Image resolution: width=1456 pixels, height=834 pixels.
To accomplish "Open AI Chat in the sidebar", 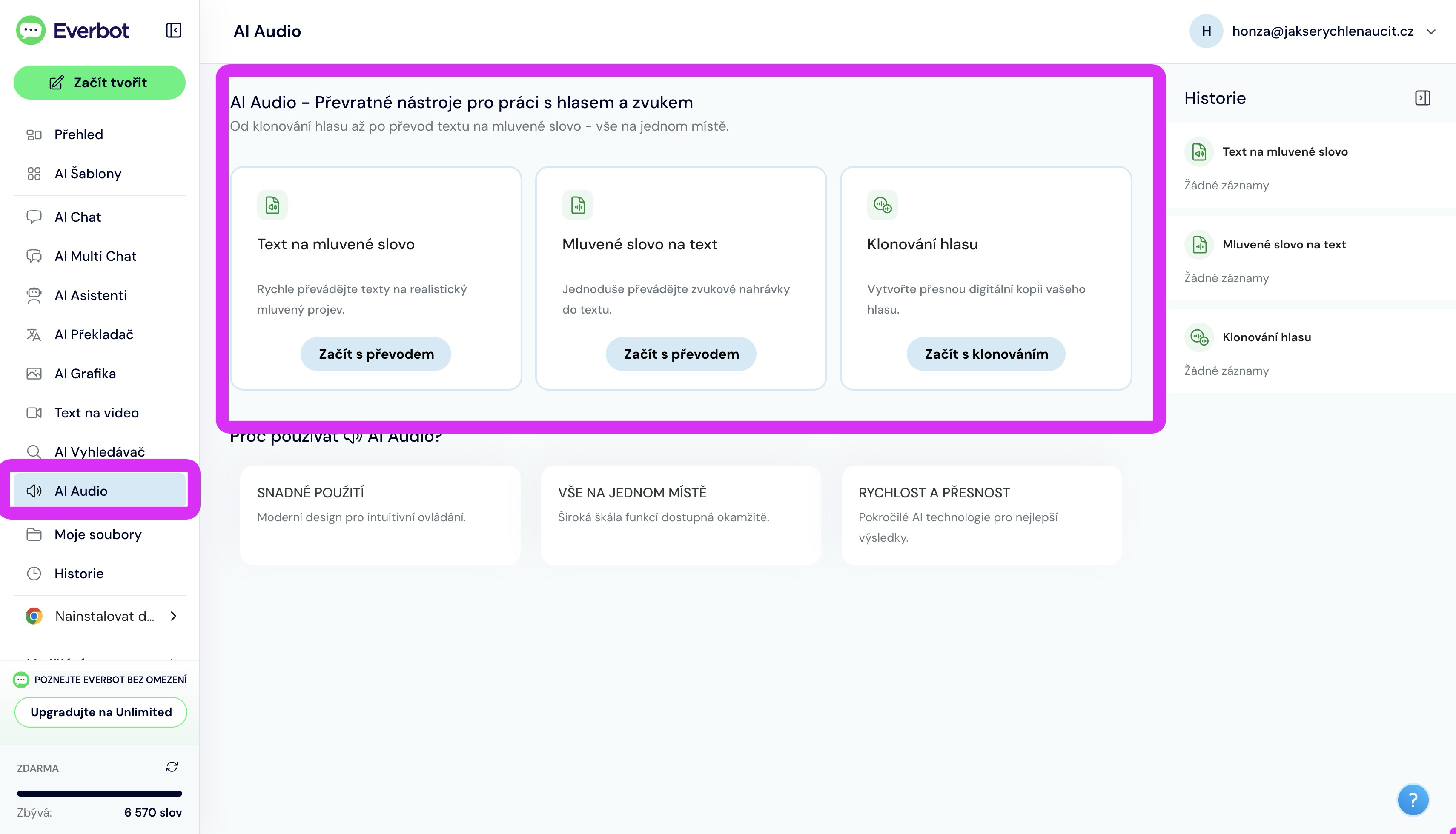I will [x=100, y=217].
